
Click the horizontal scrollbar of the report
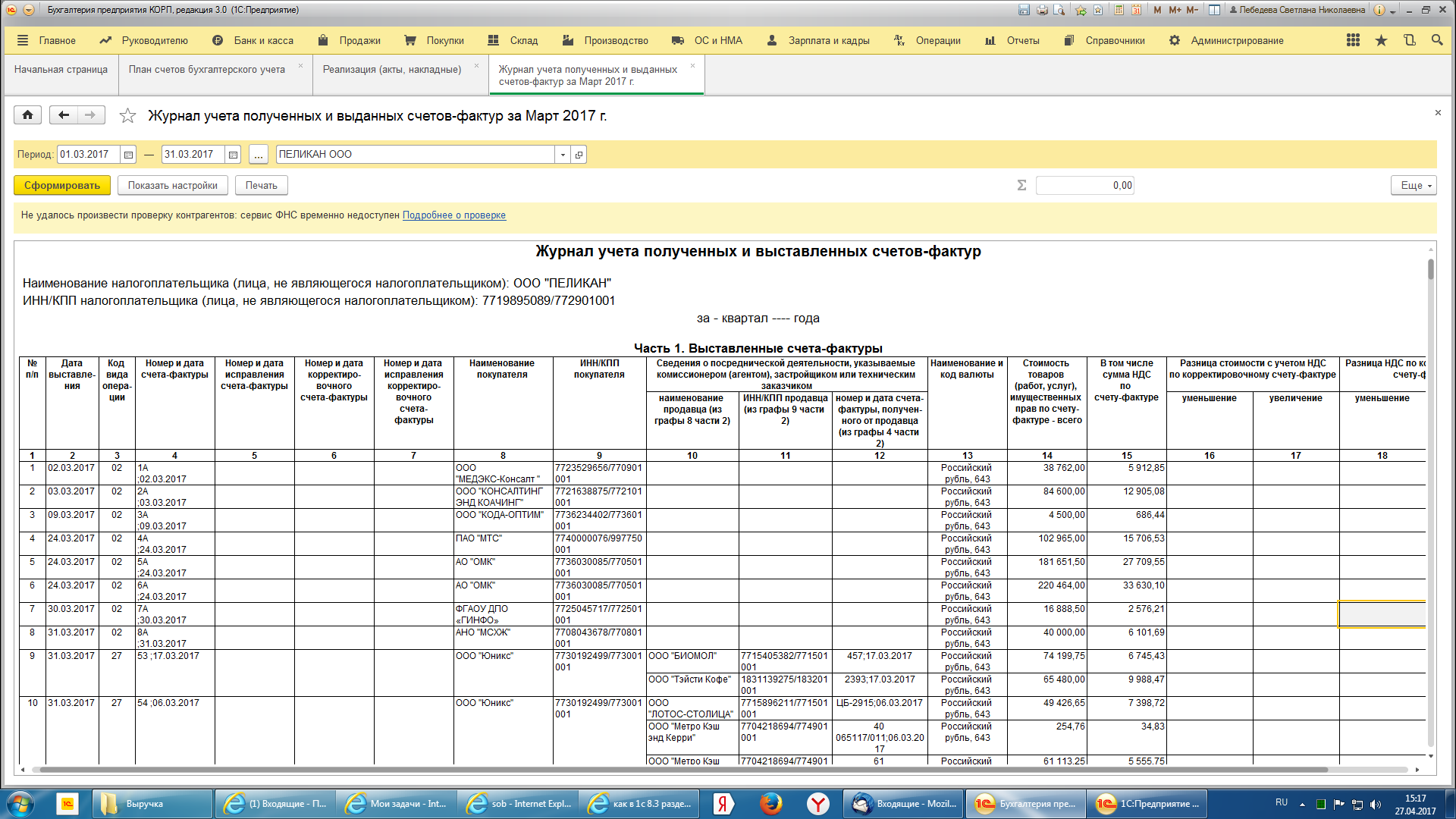(x=682, y=770)
